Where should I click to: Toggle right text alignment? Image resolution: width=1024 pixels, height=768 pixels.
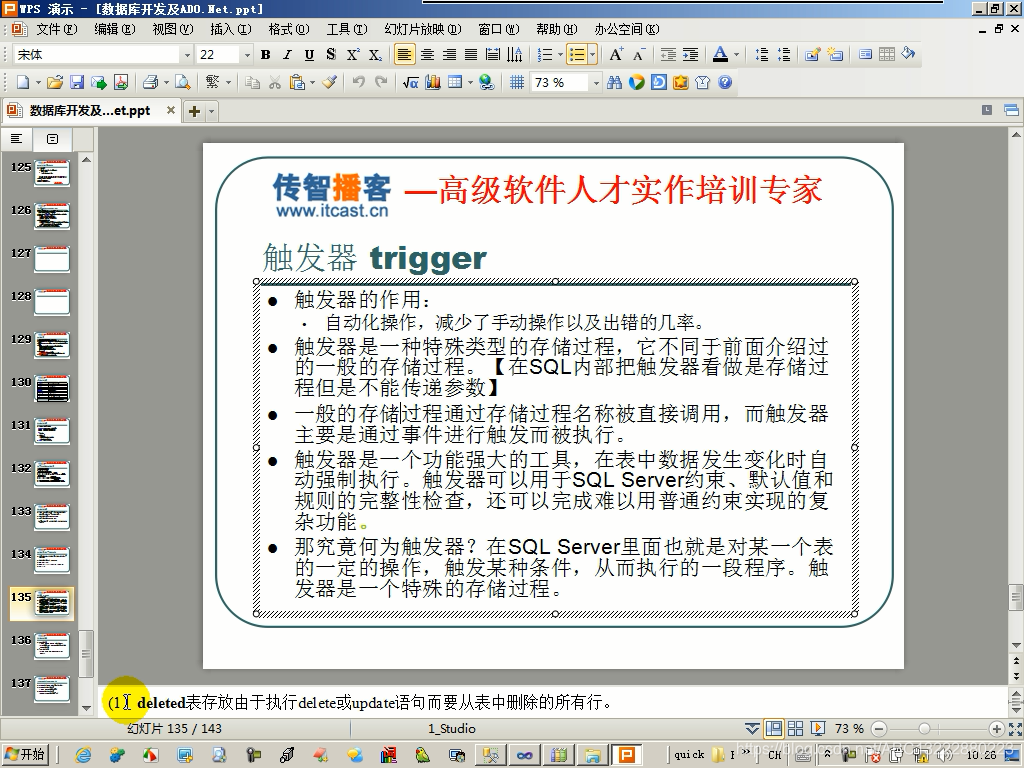click(x=449, y=55)
